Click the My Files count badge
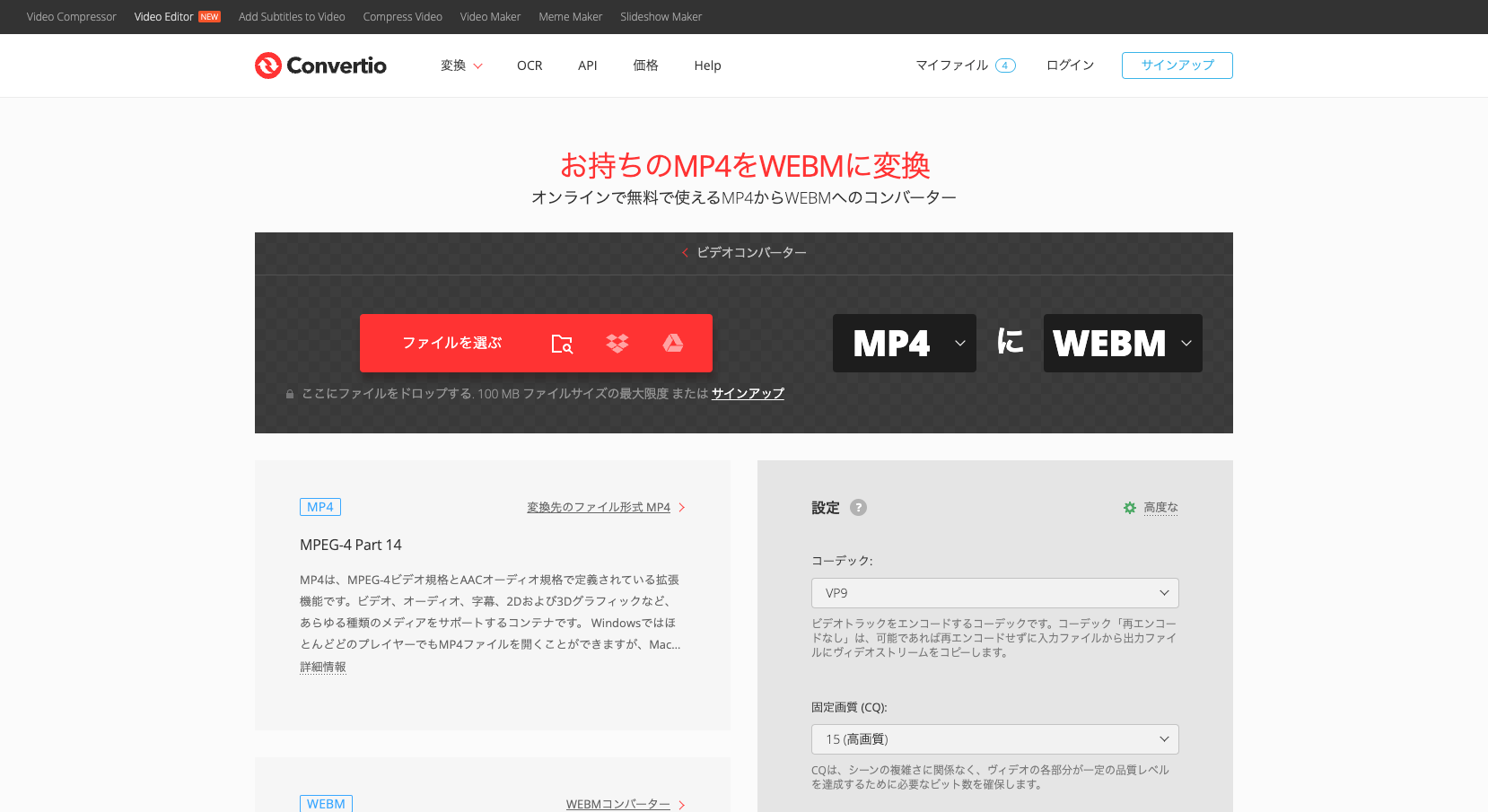The image size is (1488, 812). click(1005, 65)
